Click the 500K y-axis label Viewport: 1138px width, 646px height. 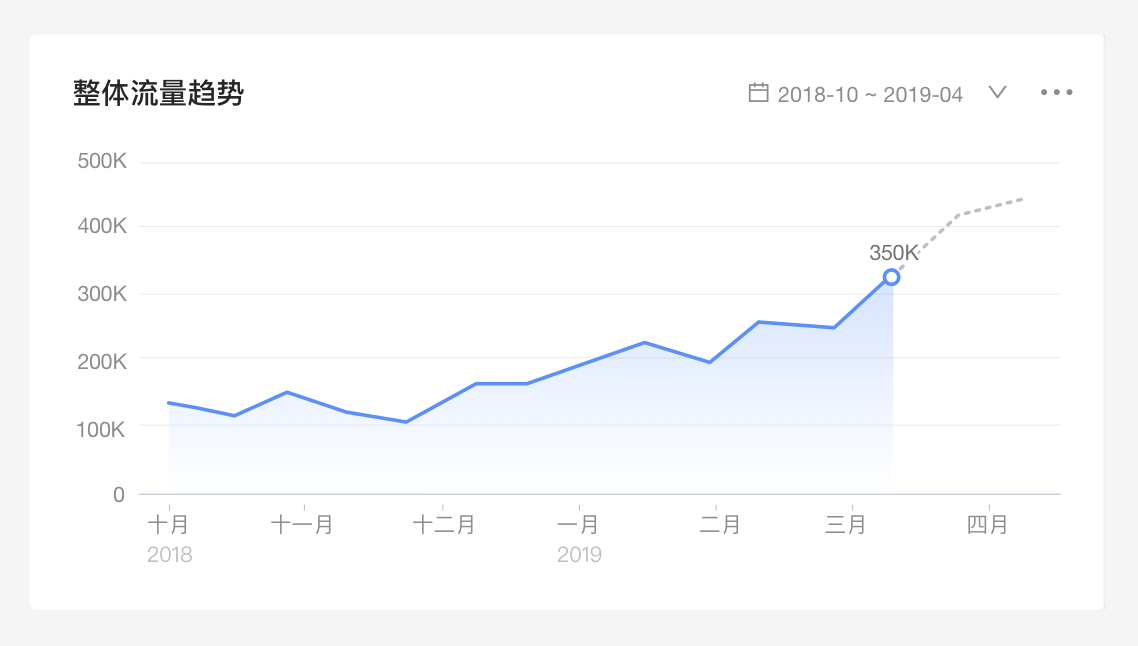pos(102,160)
